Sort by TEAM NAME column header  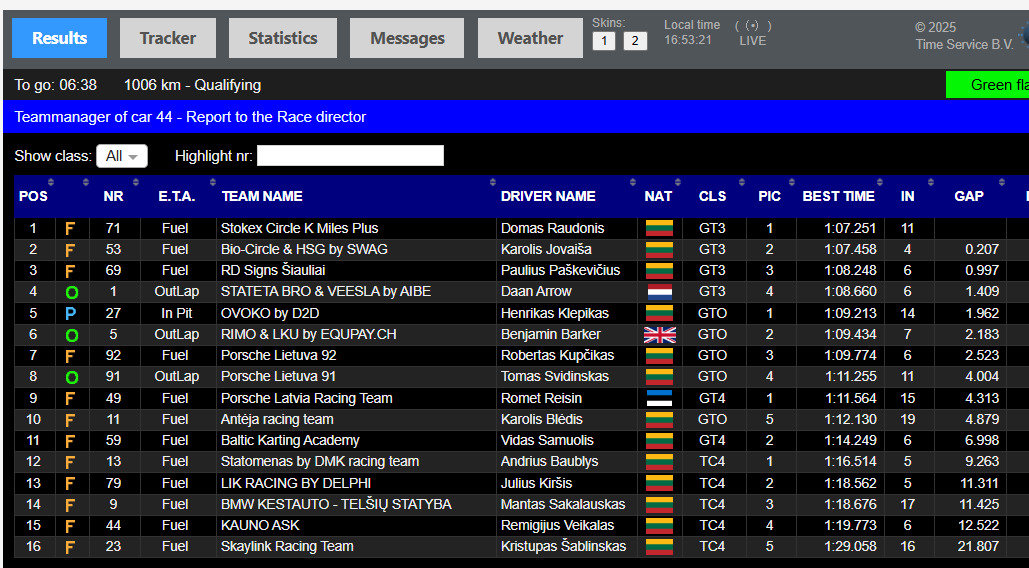point(262,196)
